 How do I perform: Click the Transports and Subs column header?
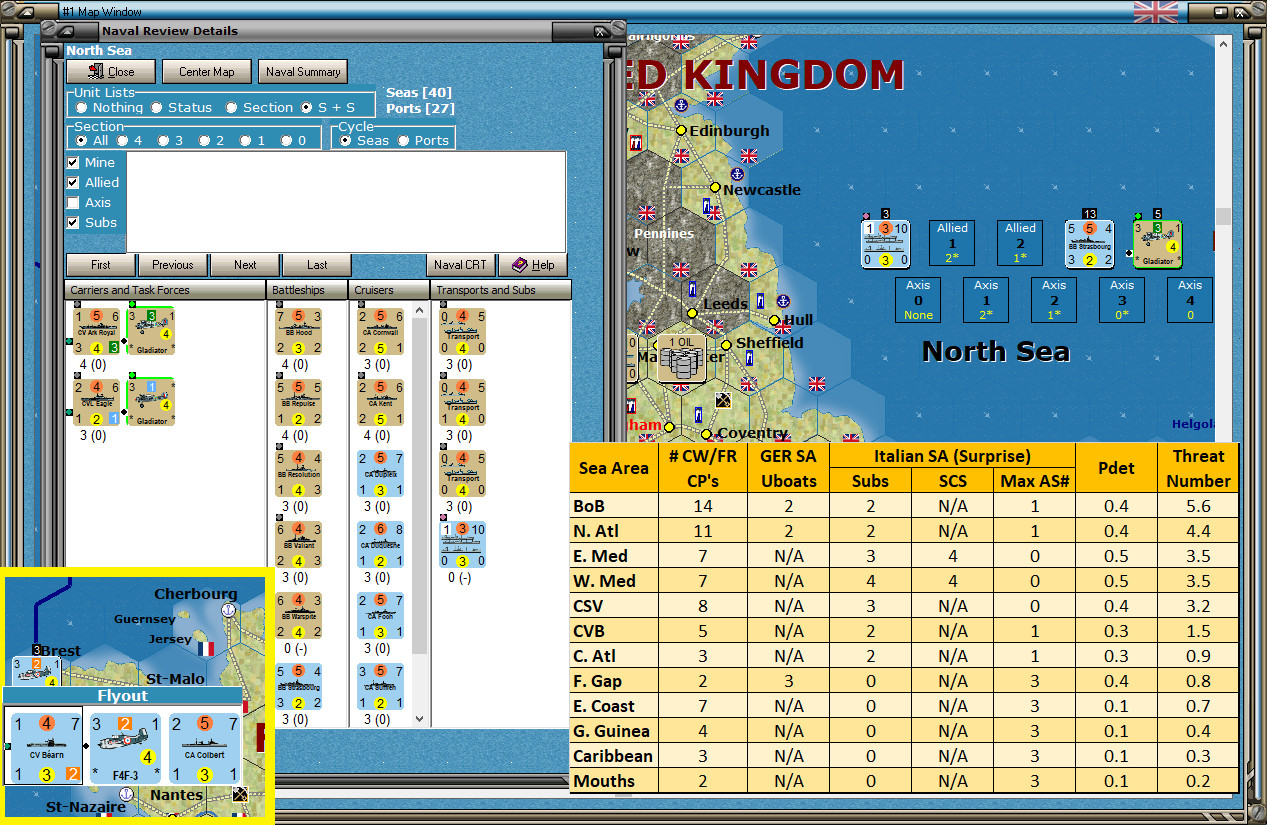pyautogui.click(x=500, y=290)
